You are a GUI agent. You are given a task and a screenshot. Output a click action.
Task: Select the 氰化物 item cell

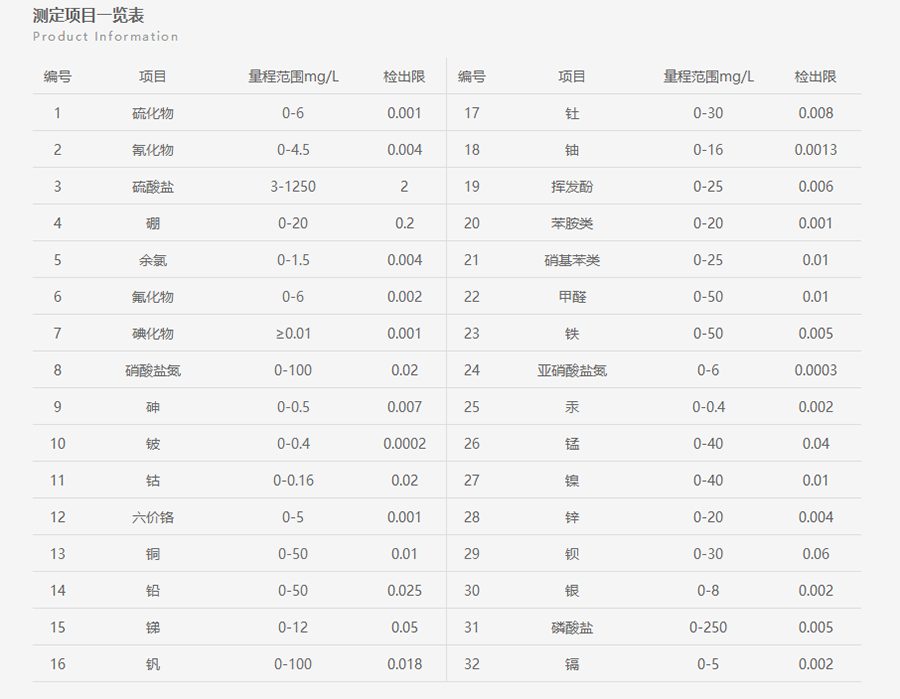pos(153,150)
